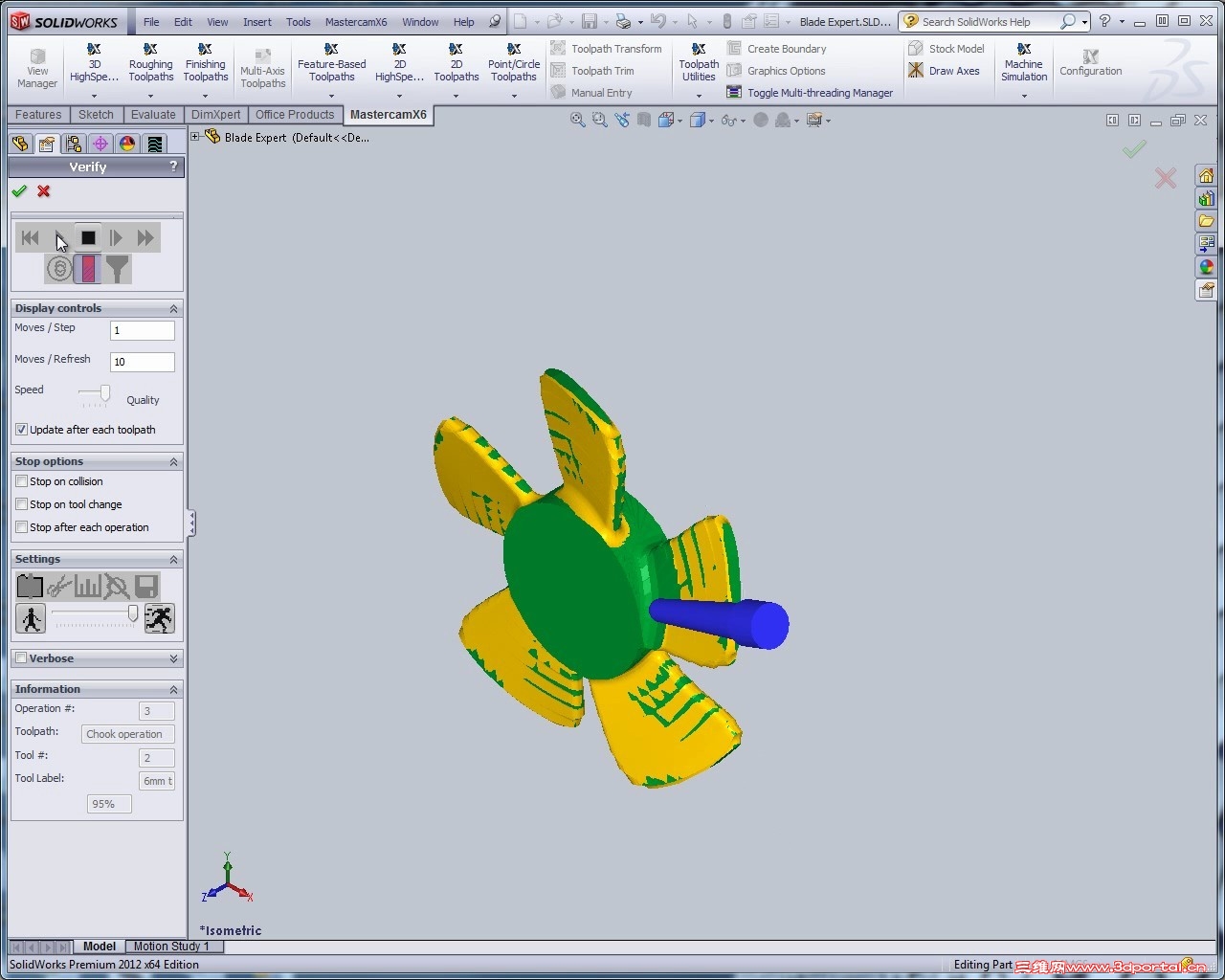Expand the Verbose section
Screen dimensions: 1225x980
click(173, 658)
